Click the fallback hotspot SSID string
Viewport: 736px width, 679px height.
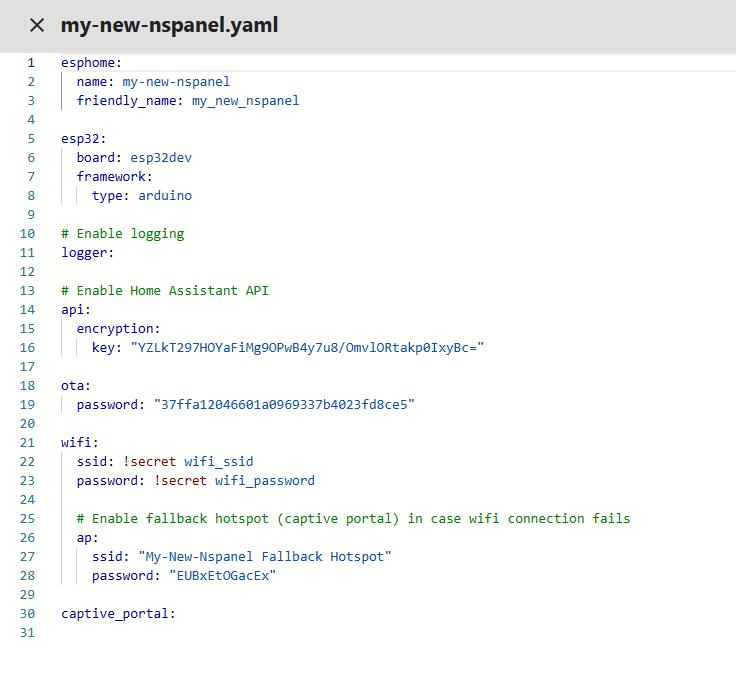coord(265,557)
